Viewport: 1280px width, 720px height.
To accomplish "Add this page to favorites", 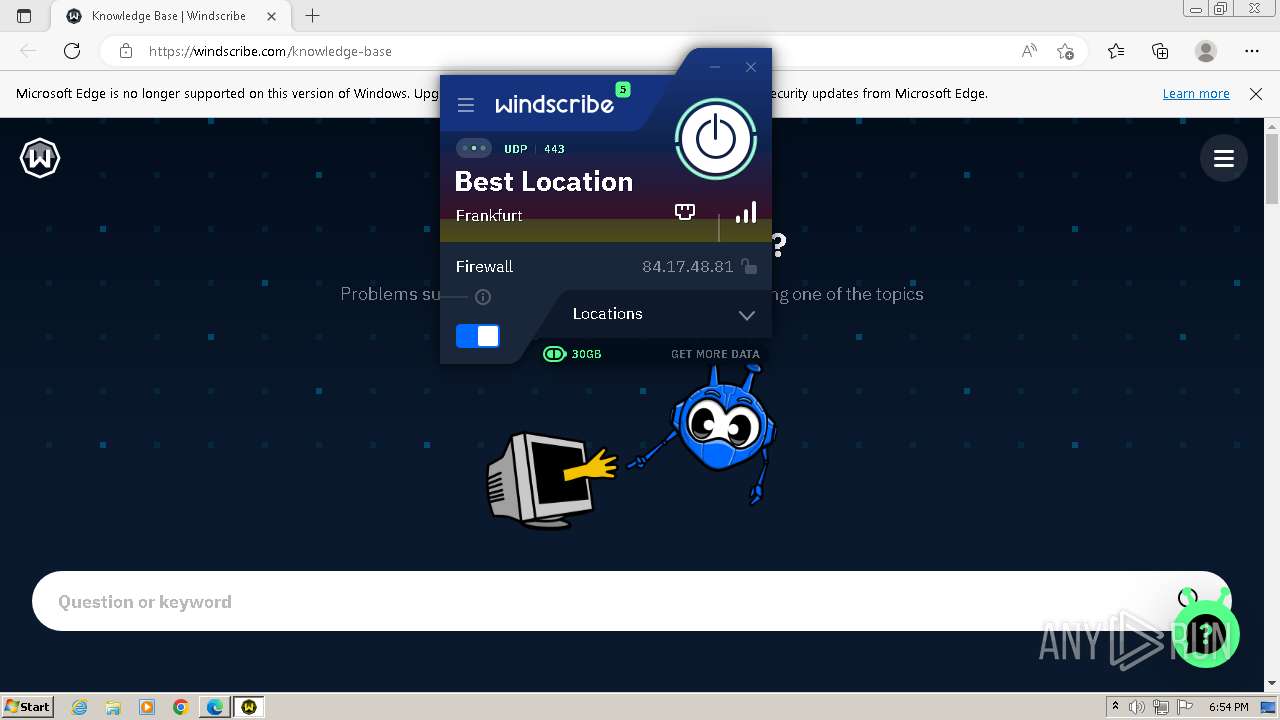I will [1065, 51].
